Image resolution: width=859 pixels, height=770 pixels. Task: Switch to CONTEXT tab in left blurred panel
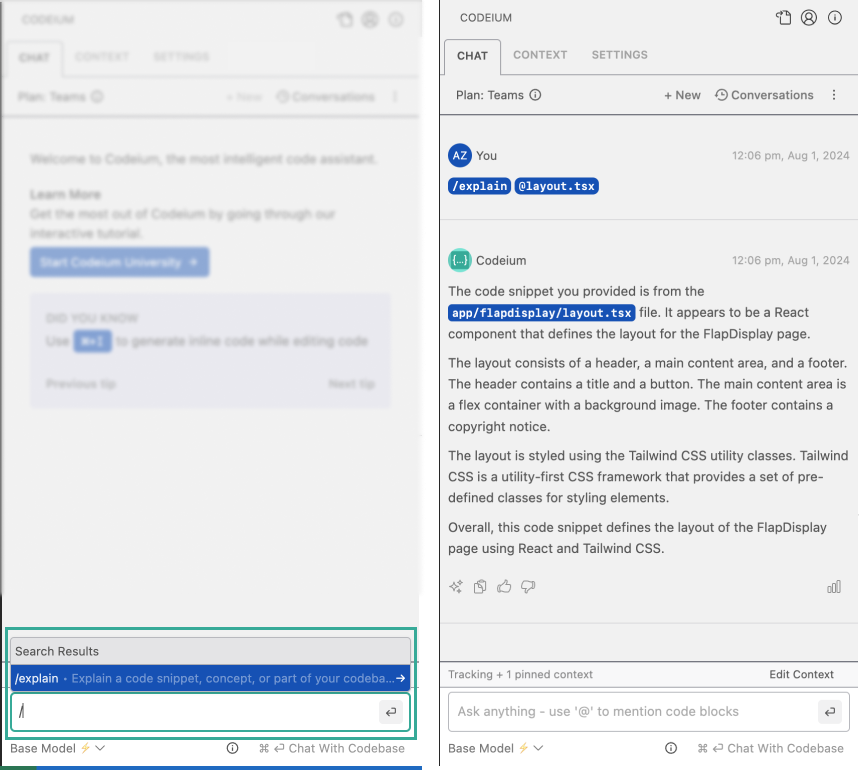click(102, 56)
